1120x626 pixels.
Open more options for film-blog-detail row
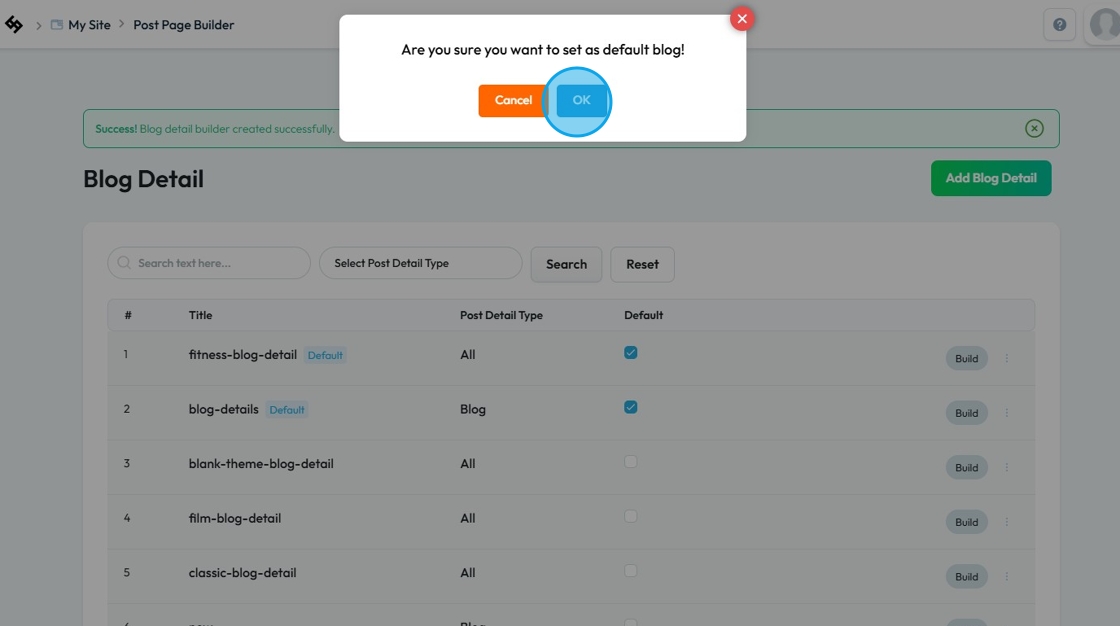(1007, 522)
